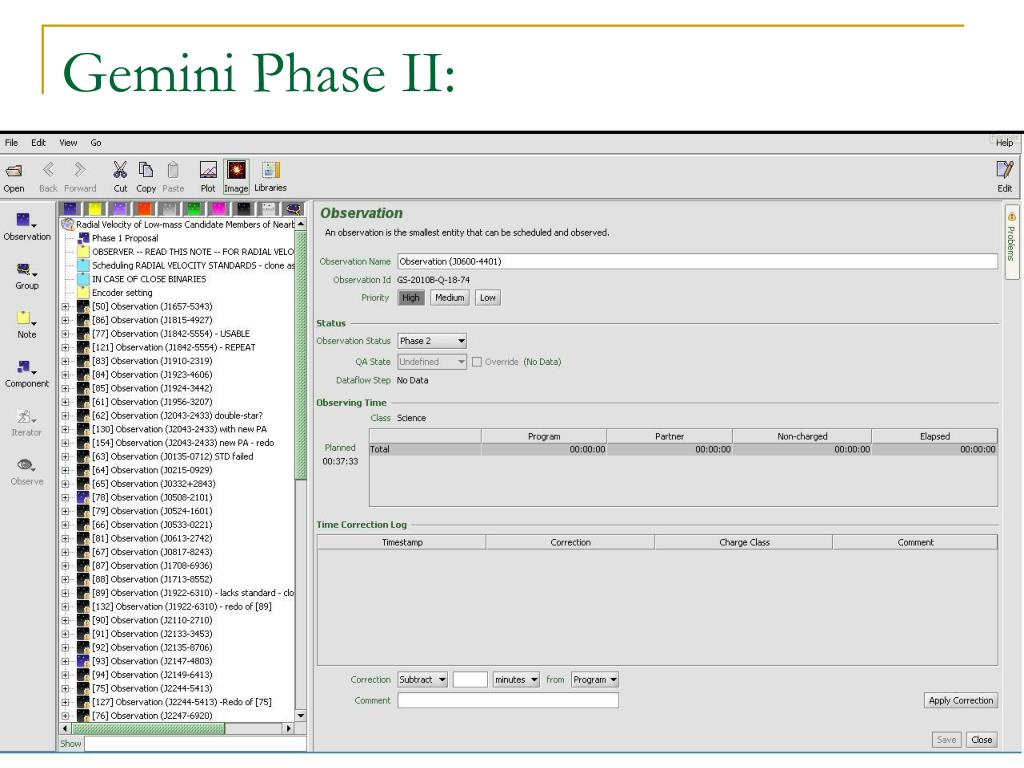Open the Help menu
The width and height of the screenshot is (1024, 768).
(1004, 142)
